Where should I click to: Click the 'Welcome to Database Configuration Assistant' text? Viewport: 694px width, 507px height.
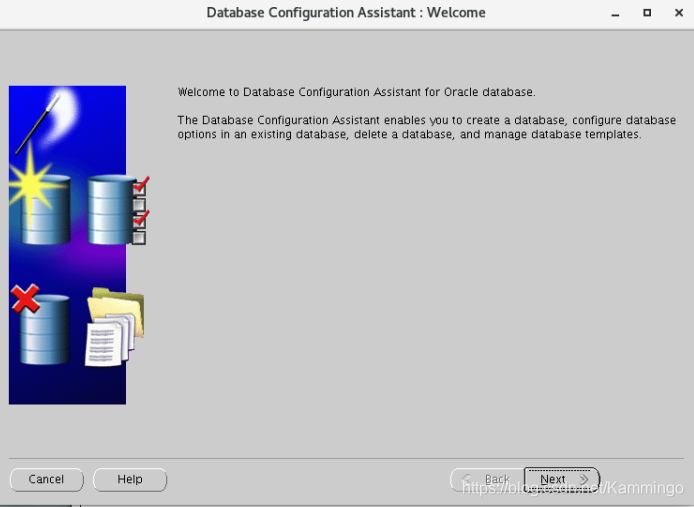coord(356,92)
